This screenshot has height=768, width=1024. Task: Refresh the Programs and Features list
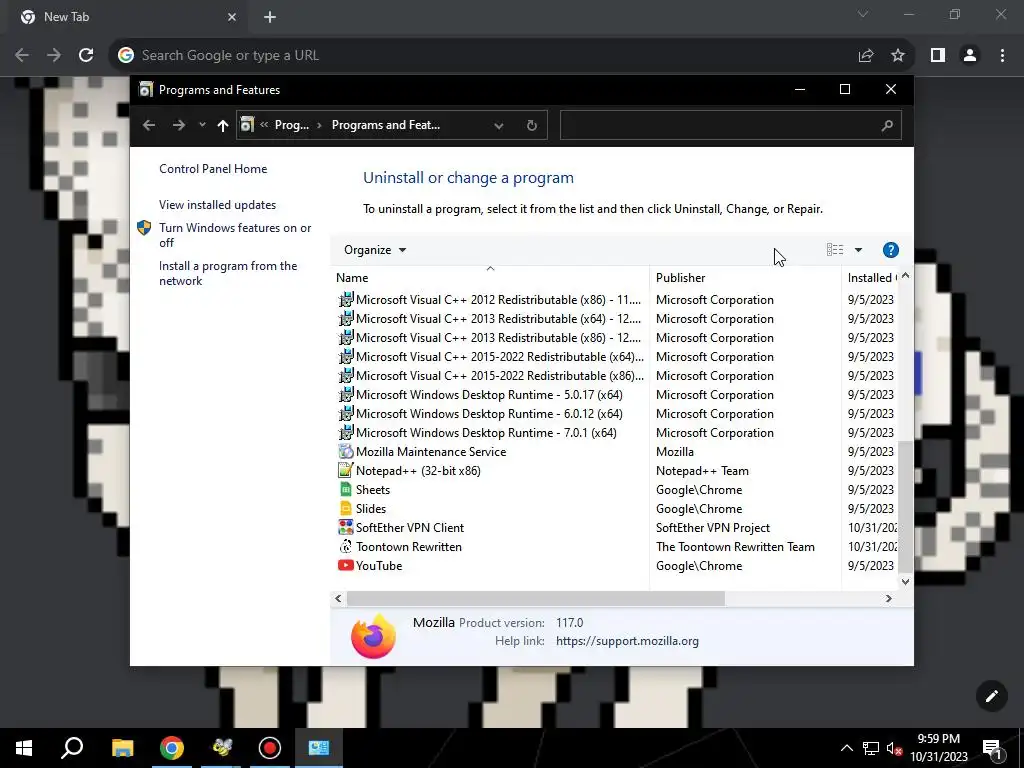pos(532,125)
